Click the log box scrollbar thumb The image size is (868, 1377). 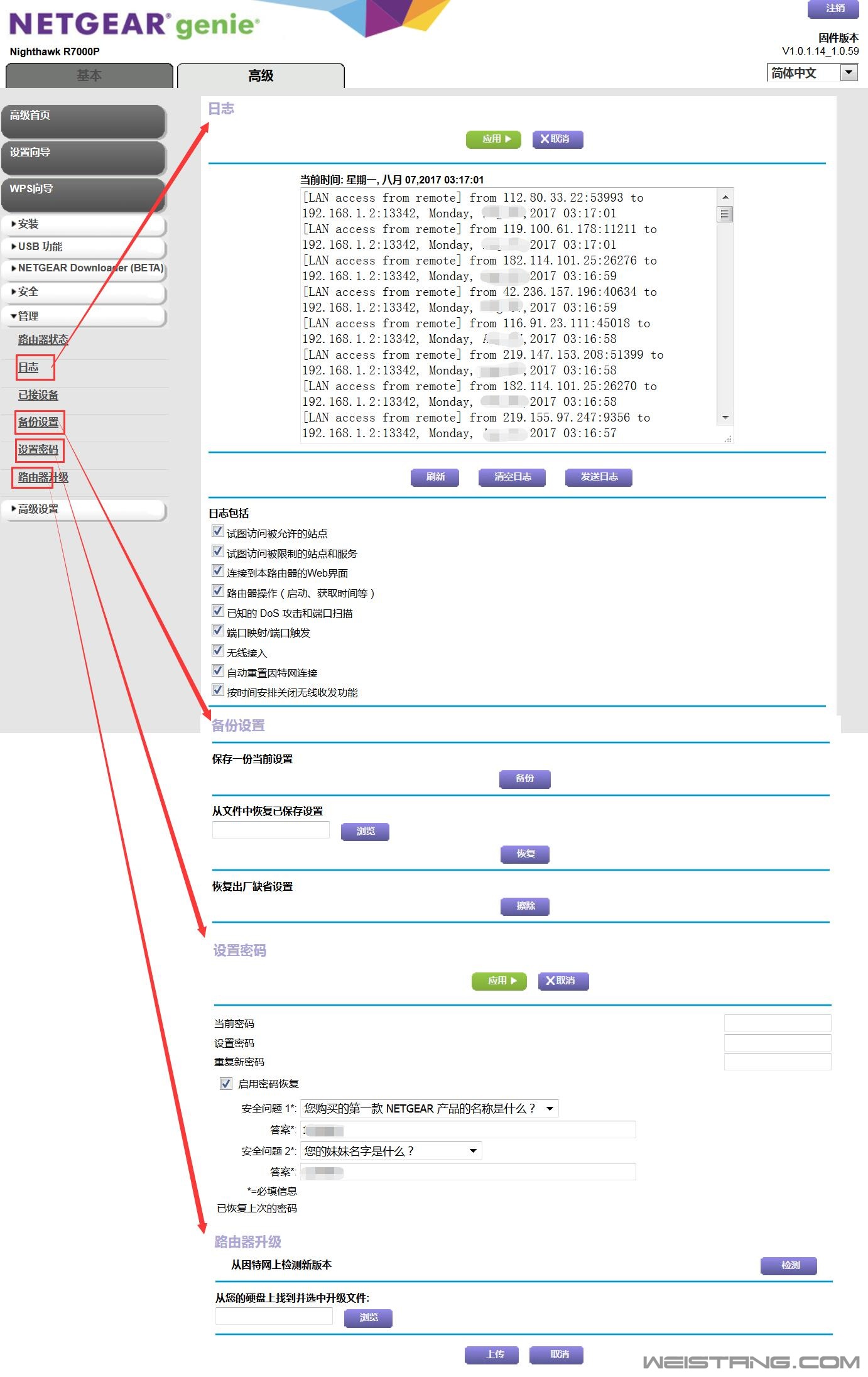[x=725, y=214]
